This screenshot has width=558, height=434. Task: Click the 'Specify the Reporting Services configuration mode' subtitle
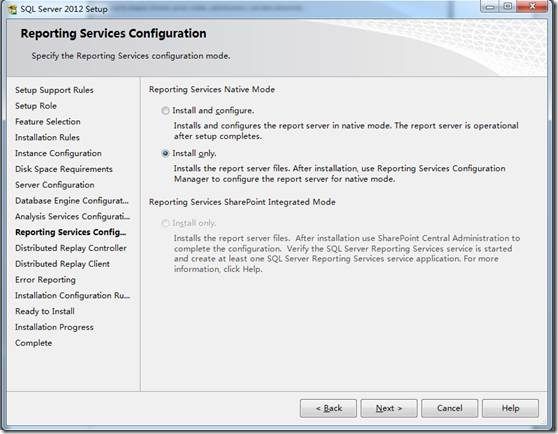pyautogui.click(x=131, y=56)
